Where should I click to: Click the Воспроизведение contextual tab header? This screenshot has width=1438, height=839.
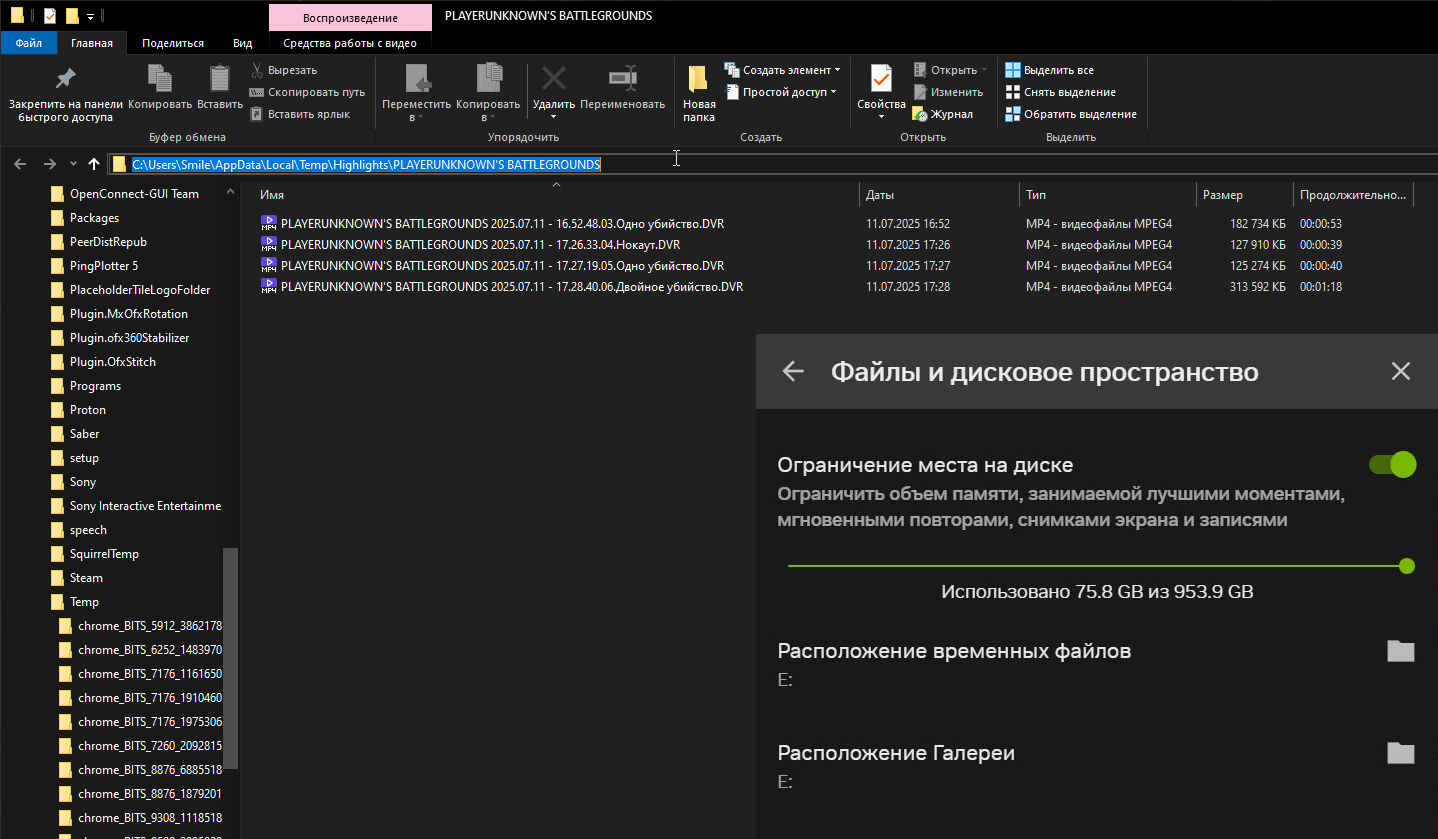click(x=350, y=17)
